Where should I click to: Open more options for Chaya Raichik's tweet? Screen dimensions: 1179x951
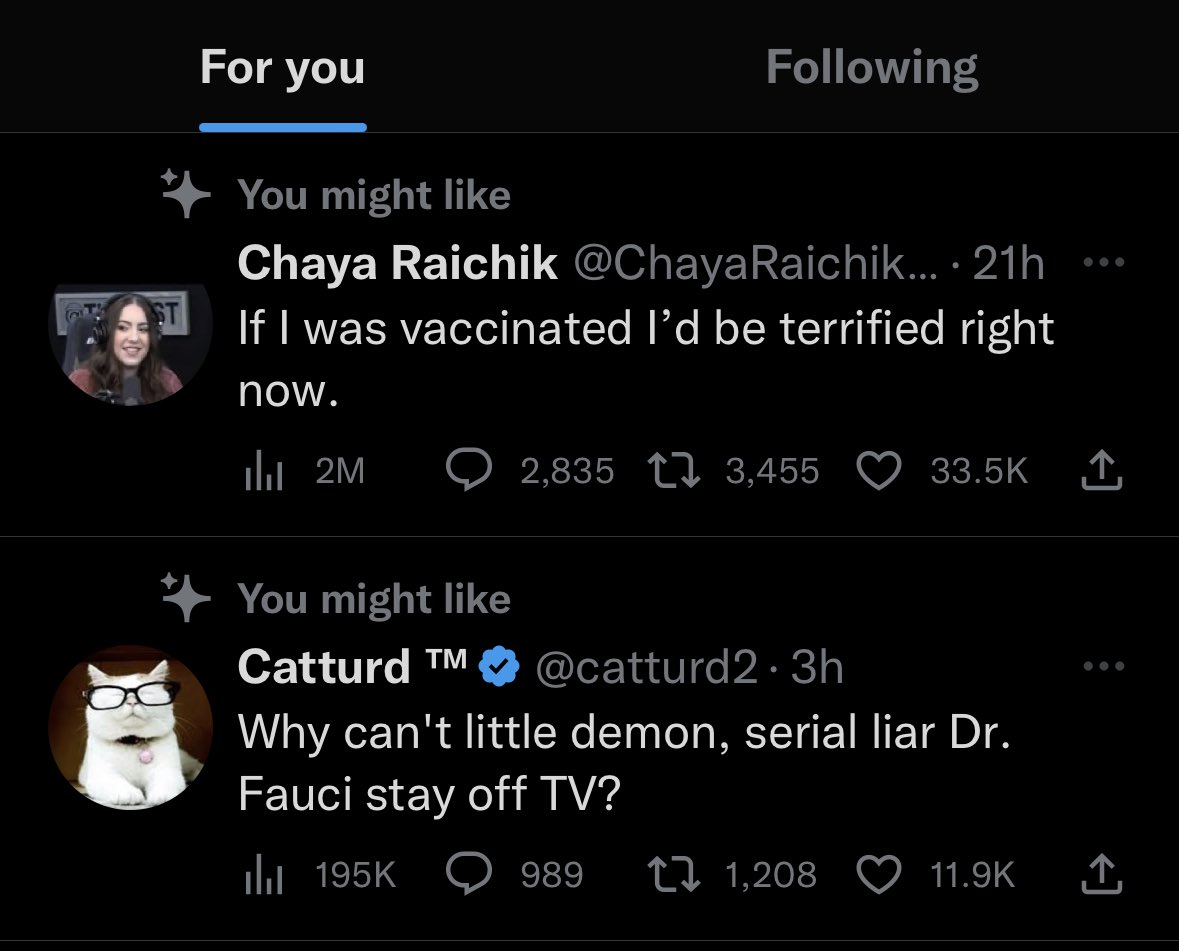[x=1104, y=264]
